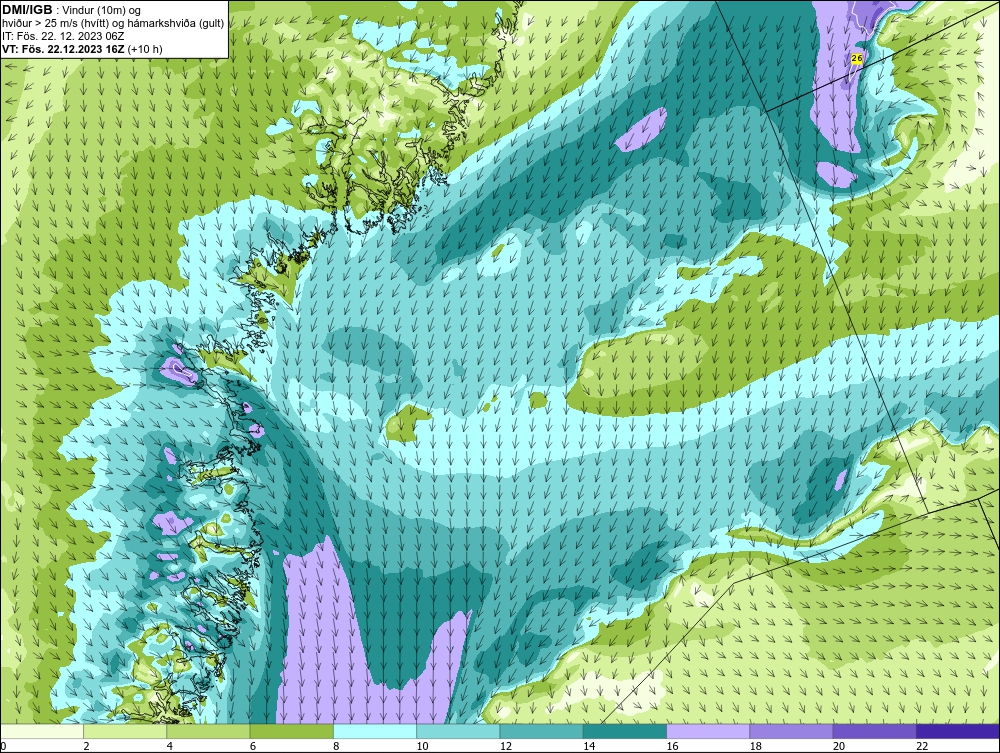Image resolution: width=1000 pixels, height=753 pixels.
Task: Click the legend swatch between 8 and 10
Action: (x=375, y=731)
